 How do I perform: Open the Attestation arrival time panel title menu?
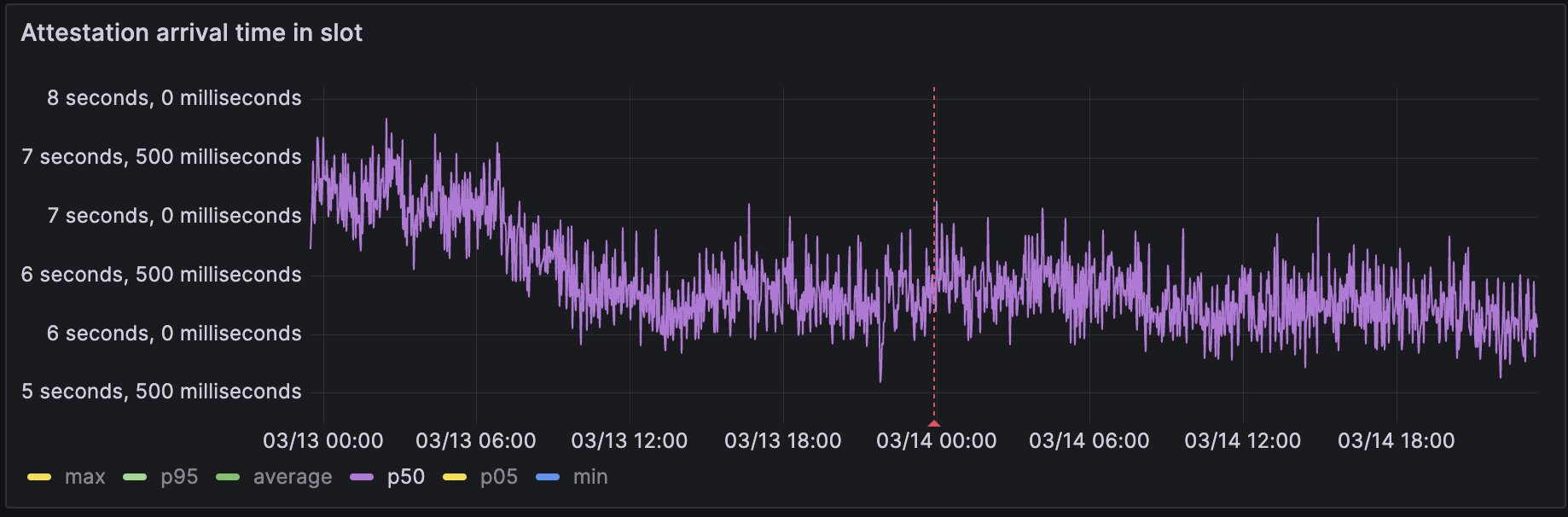point(192,32)
